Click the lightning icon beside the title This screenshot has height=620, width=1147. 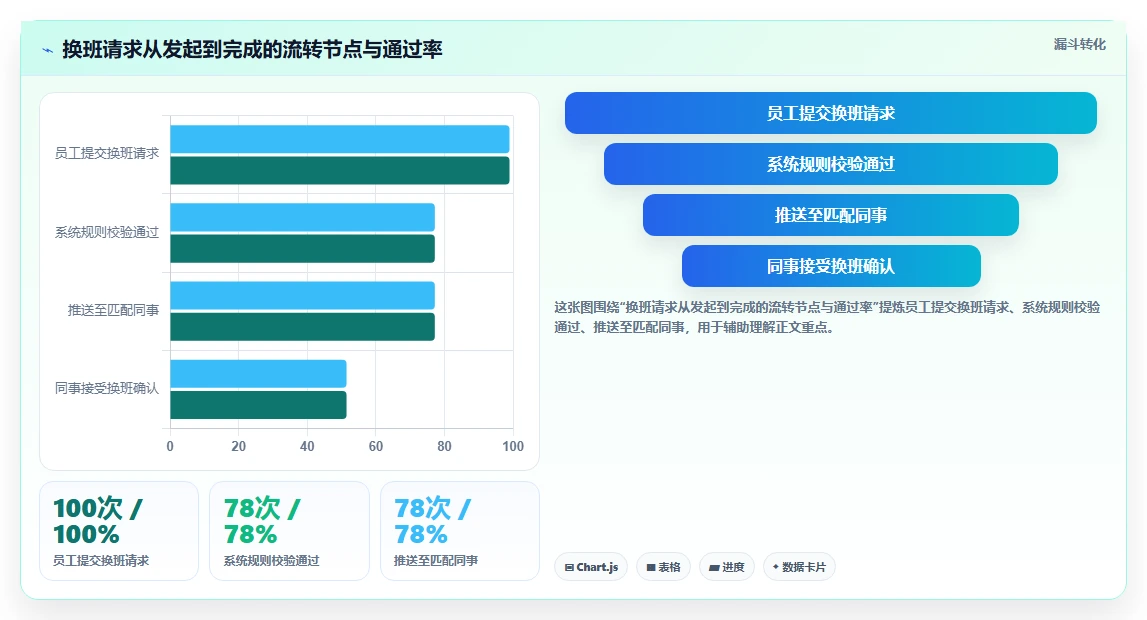pos(48,50)
